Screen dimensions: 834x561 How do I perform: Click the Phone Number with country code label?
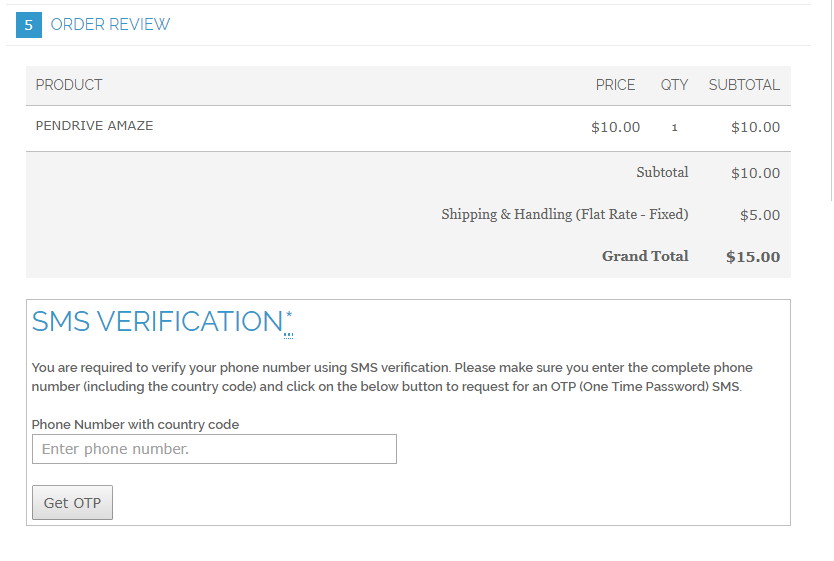[135, 424]
